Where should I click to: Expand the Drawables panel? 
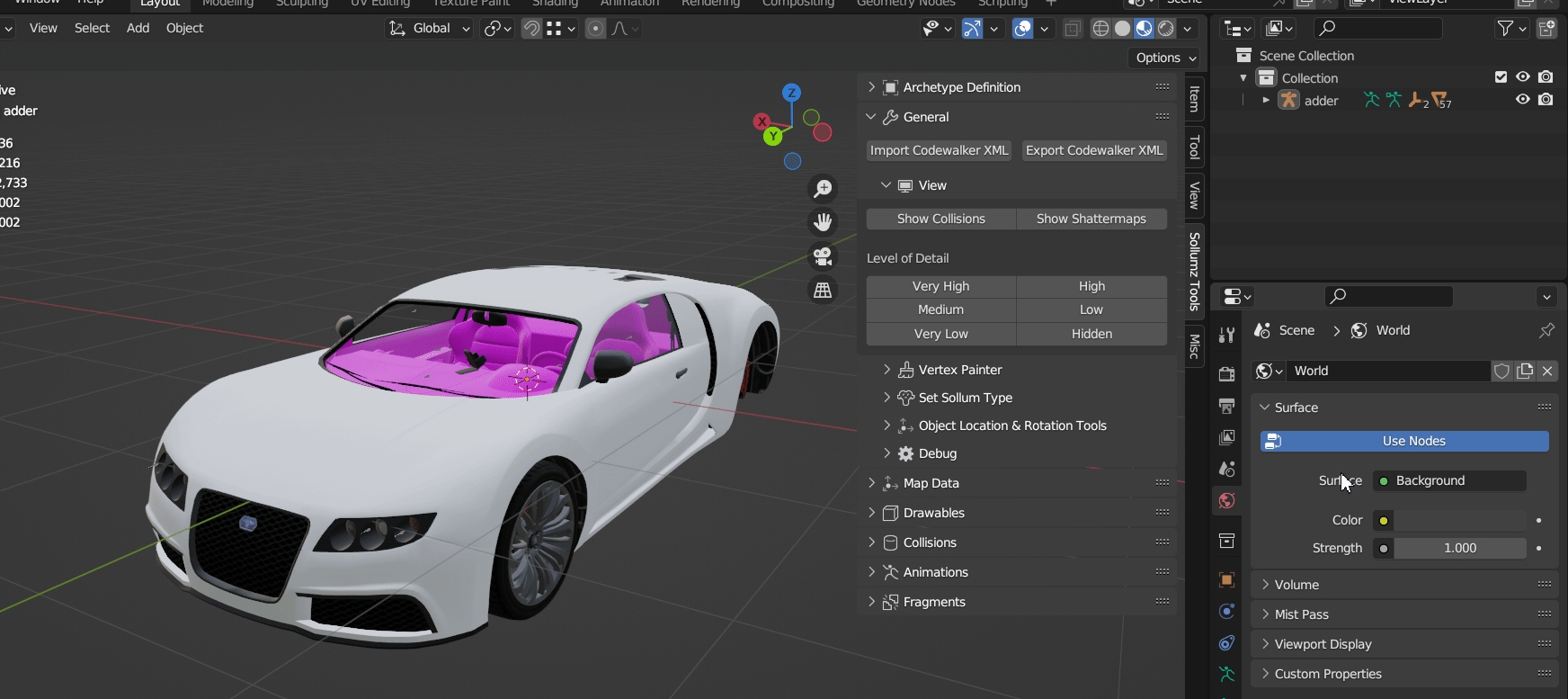[x=933, y=513]
